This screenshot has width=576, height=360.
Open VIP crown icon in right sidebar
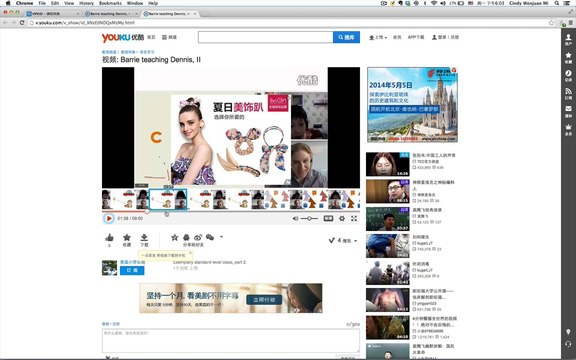568,129
